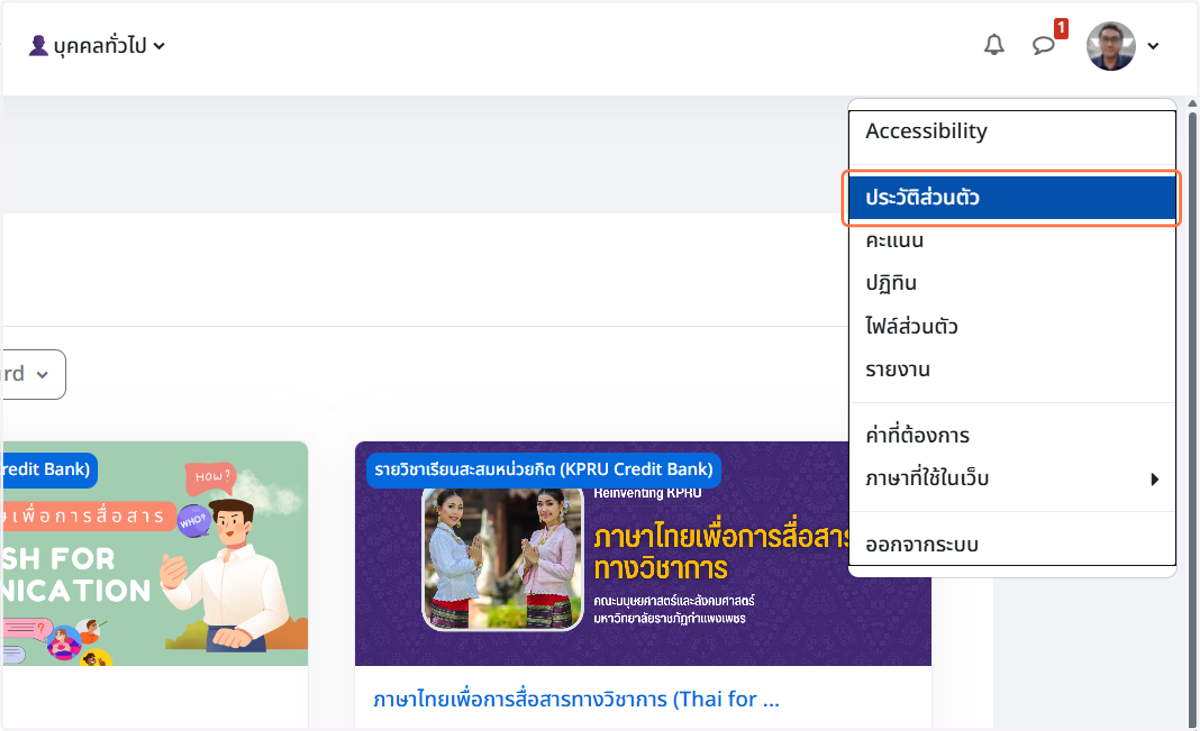
Task: Open the messages speech bubble icon
Action: [x=1043, y=46]
